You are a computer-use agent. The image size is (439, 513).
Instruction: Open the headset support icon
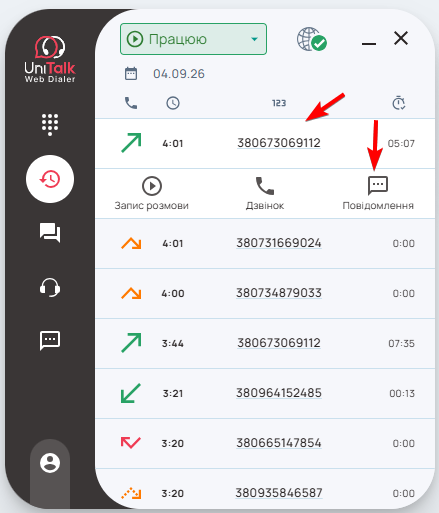(50, 287)
